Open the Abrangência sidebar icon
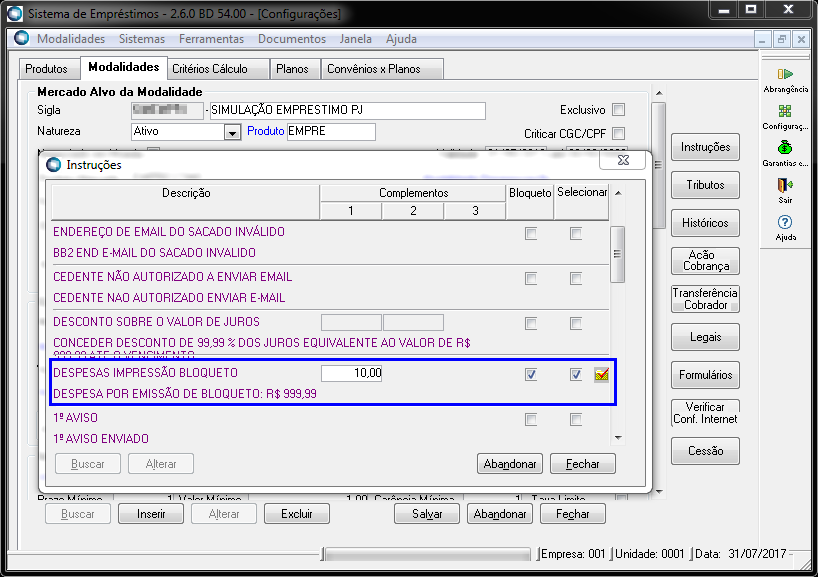Viewport: 818px width, 577px height. [x=785, y=74]
